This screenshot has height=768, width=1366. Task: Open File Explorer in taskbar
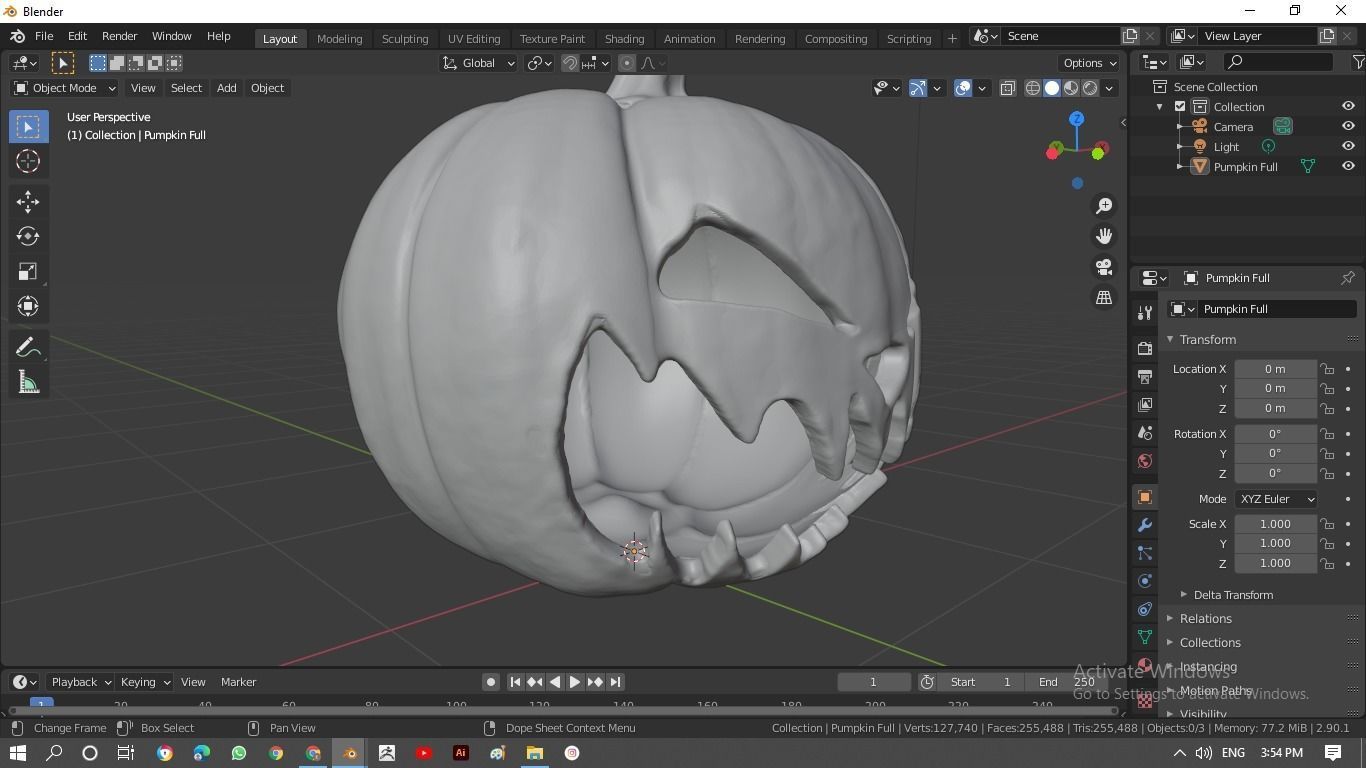pyautogui.click(x=534, y=753)
